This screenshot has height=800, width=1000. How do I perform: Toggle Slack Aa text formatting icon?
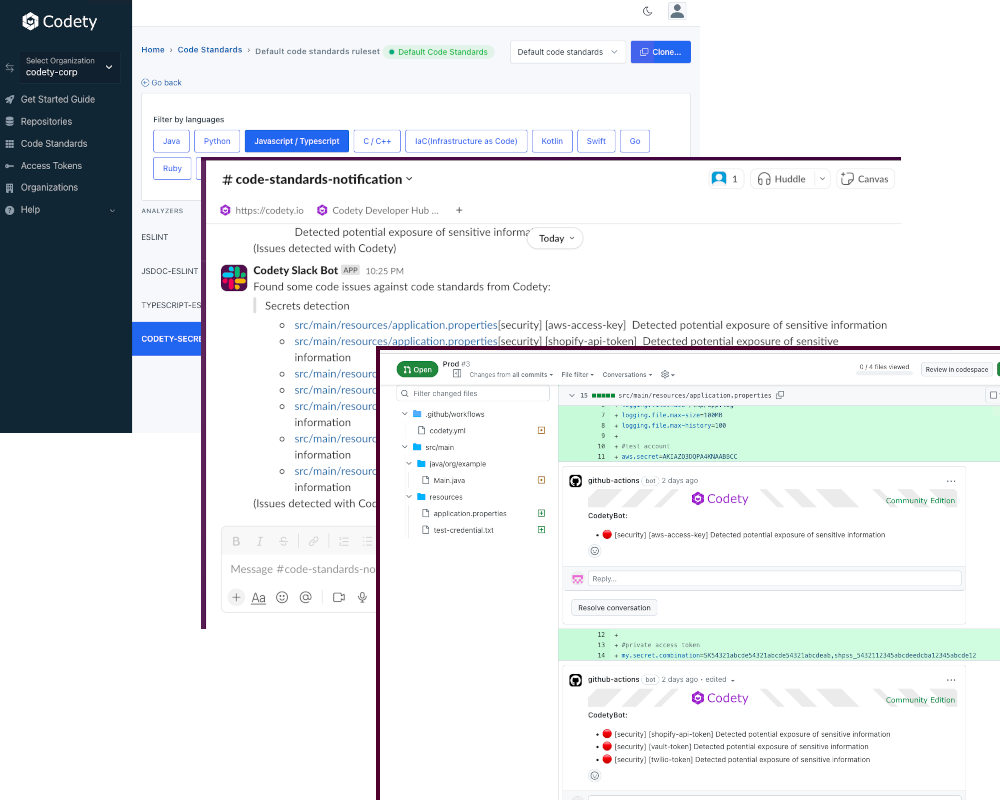tap(258, 598)
